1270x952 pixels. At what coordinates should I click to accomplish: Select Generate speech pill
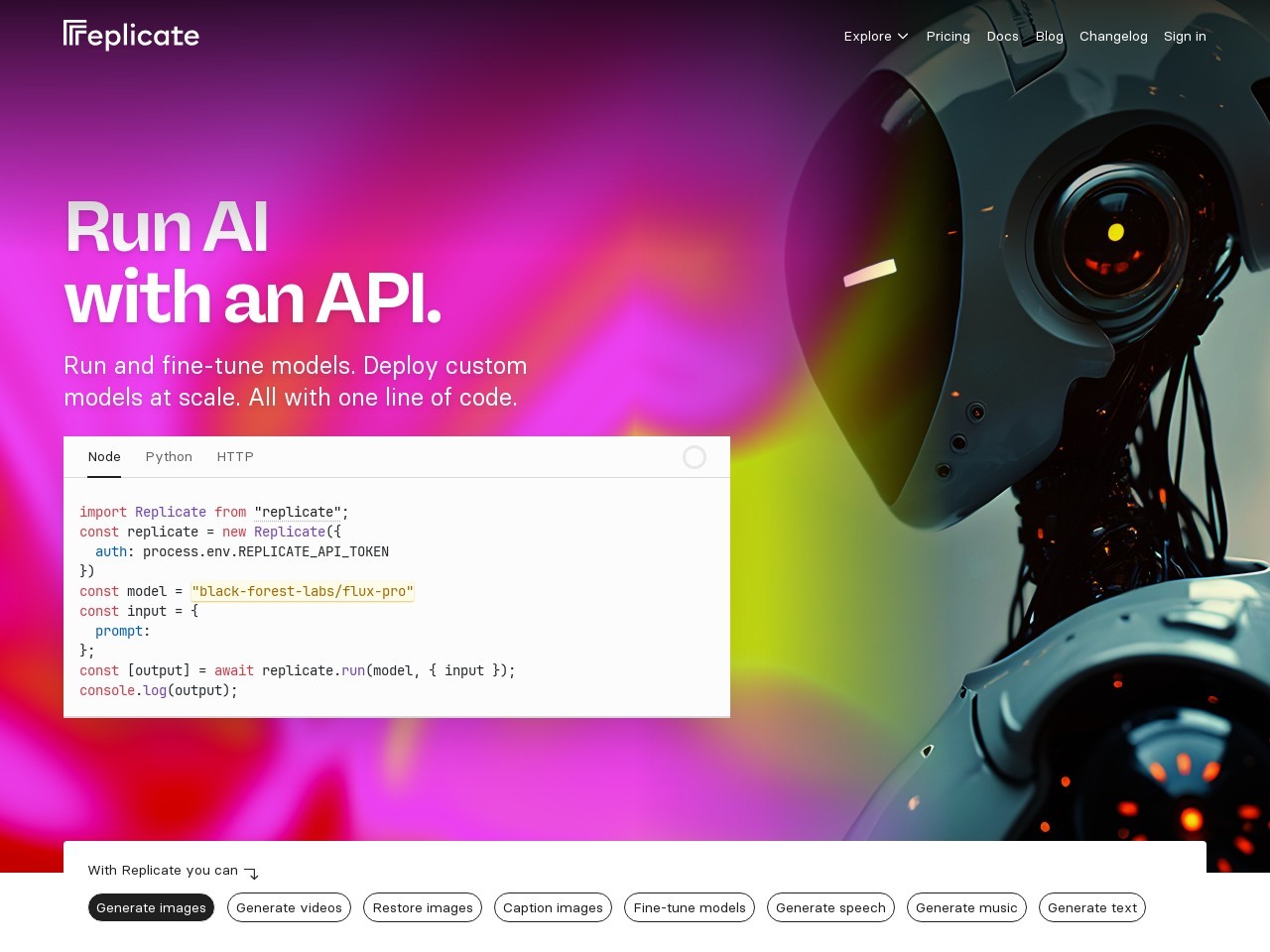[830, 907]
